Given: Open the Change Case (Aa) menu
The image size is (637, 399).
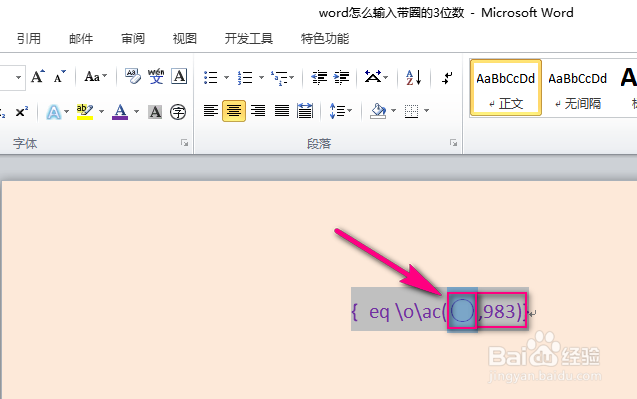Looking at the screenshot, I should (95, 76).
